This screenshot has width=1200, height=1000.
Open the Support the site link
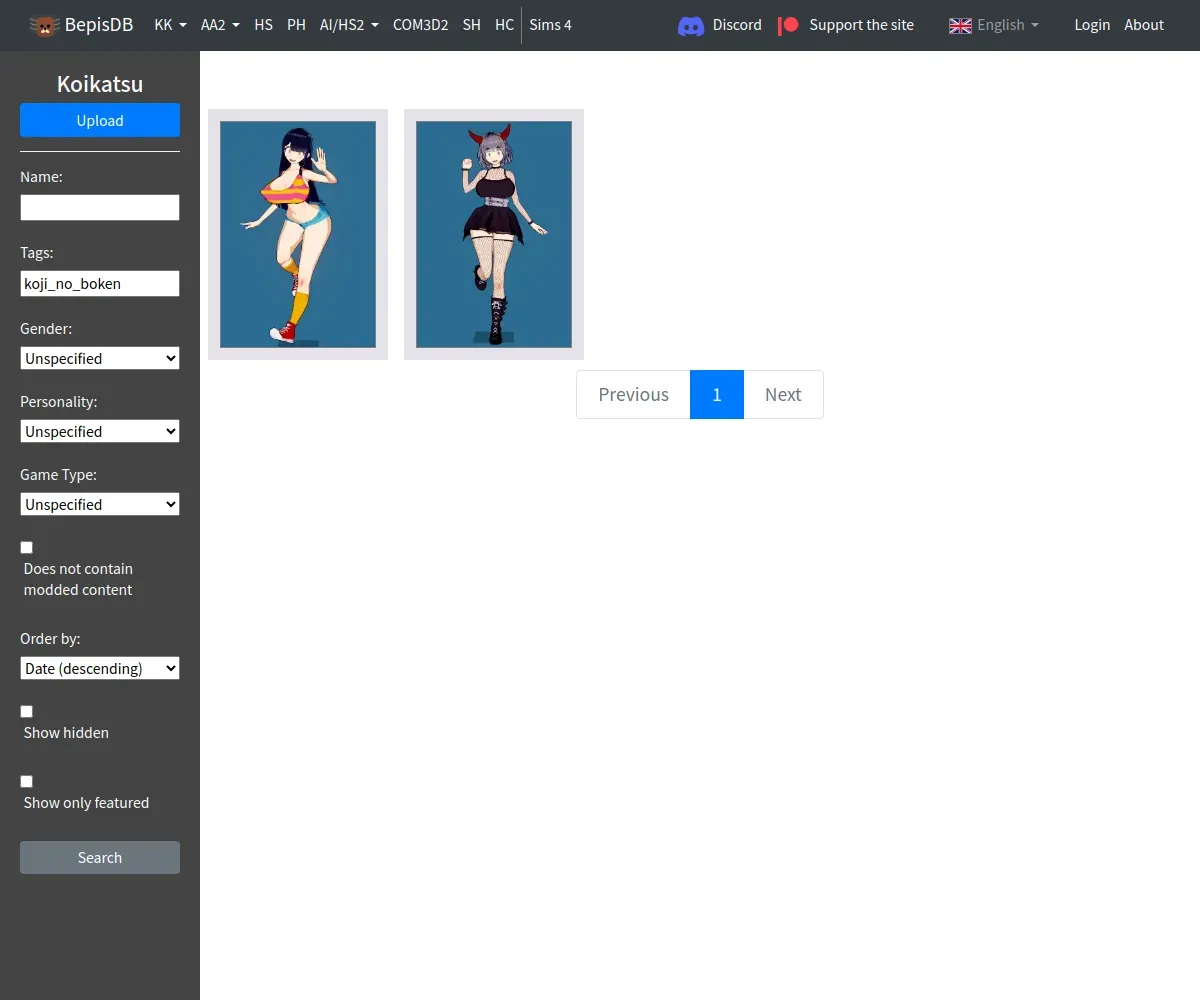[x=861, y=25]
